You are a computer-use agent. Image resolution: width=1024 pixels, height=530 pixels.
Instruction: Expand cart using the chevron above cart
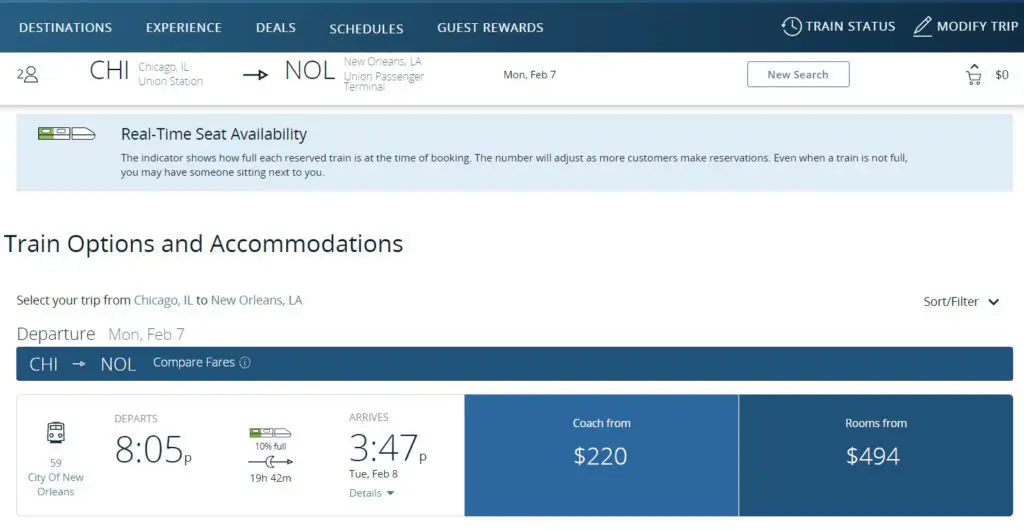click(x=974, y=66)
